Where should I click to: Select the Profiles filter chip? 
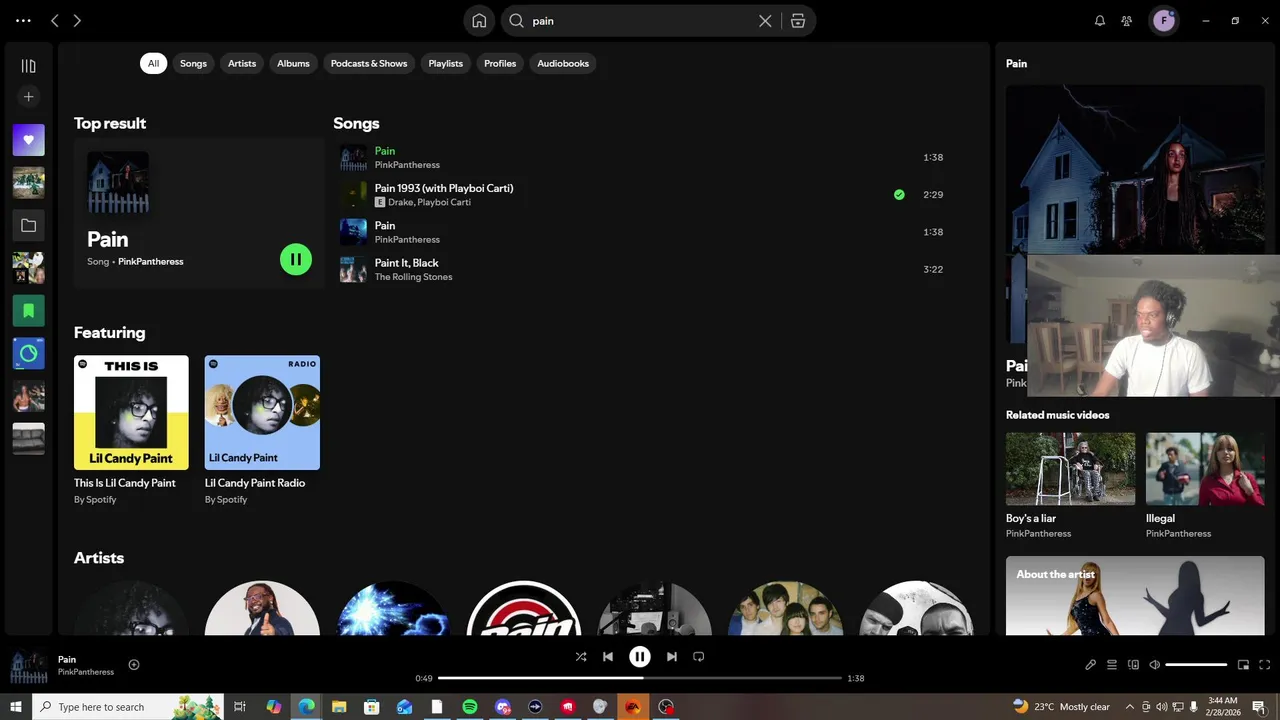coord(500,63)
